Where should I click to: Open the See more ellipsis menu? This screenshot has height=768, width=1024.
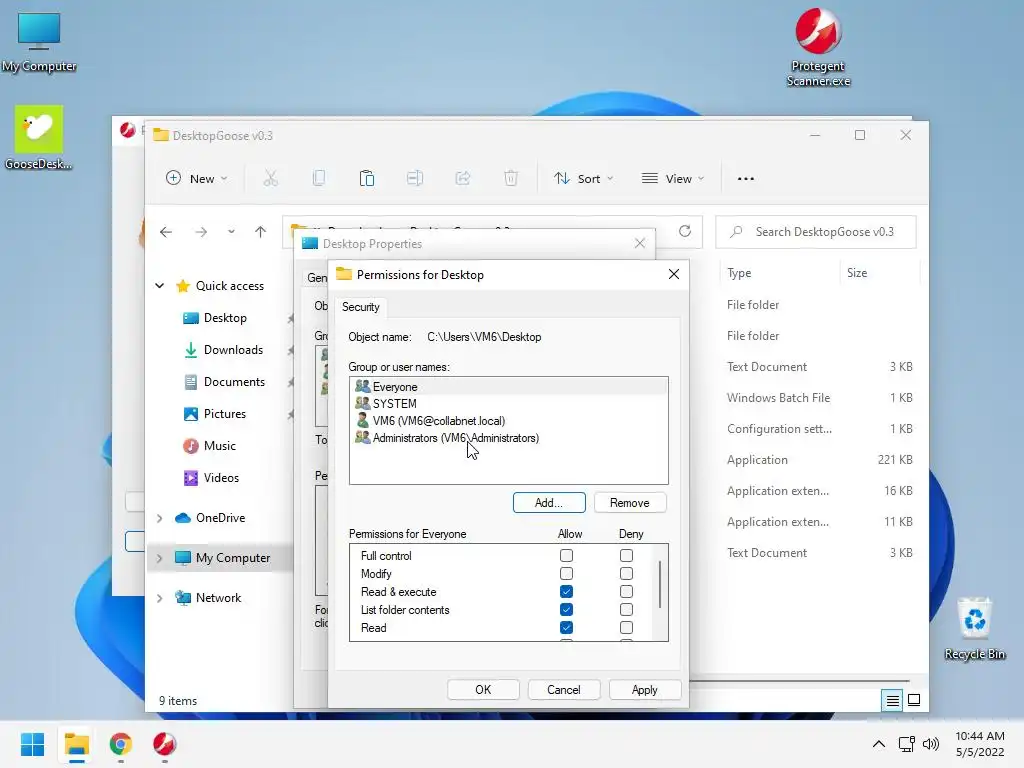[x=746, y=179]
